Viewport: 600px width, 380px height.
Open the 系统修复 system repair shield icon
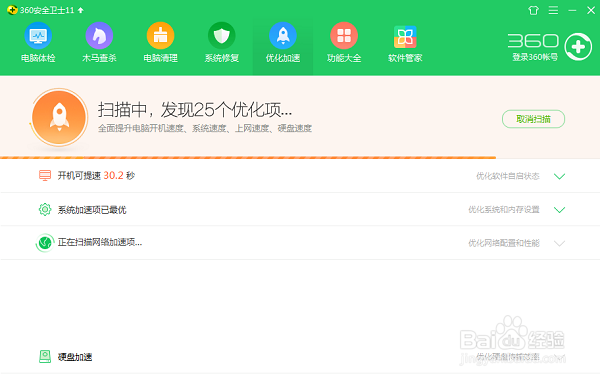click(x=222, y=36)
